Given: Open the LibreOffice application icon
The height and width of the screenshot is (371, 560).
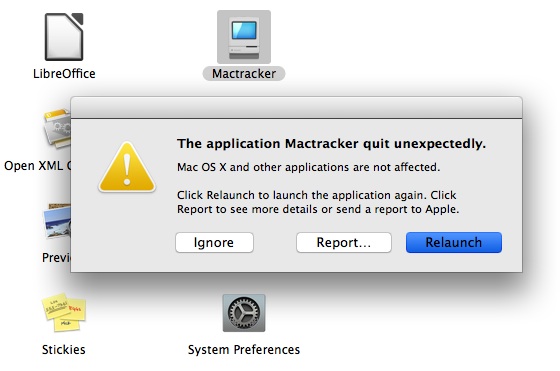Looking at the screenshot, I should (x=64, y=37).
